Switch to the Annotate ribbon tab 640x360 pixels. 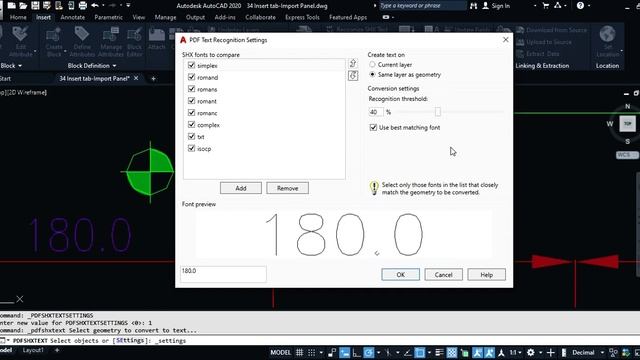[x=73, y=17]
